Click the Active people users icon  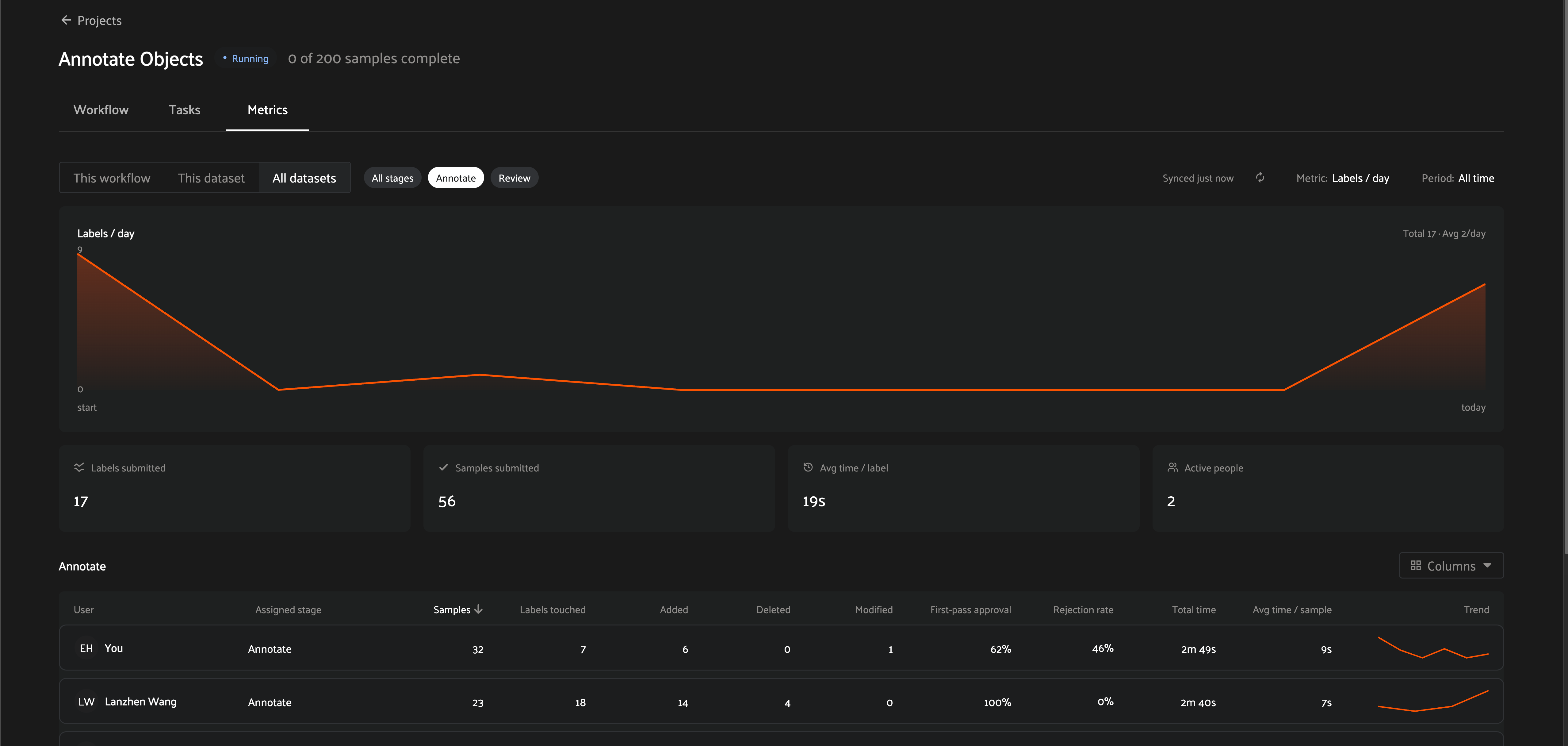point(1172,467)
